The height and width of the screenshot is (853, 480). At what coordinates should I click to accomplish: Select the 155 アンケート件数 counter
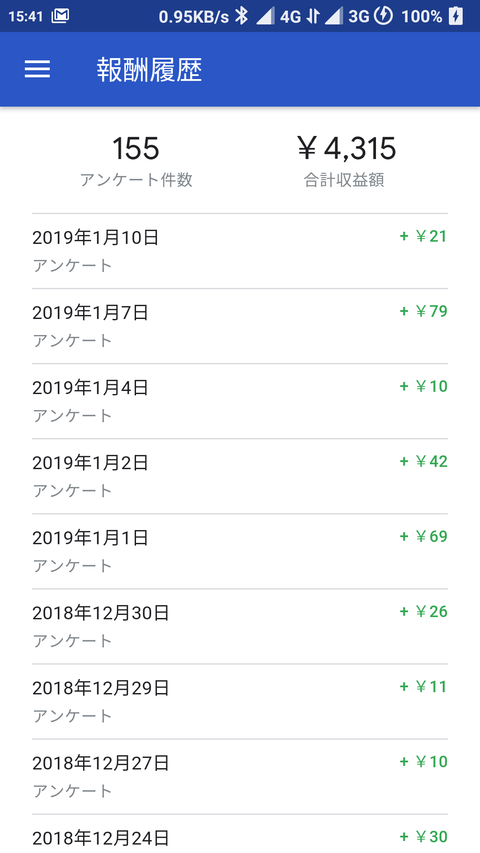136,162
